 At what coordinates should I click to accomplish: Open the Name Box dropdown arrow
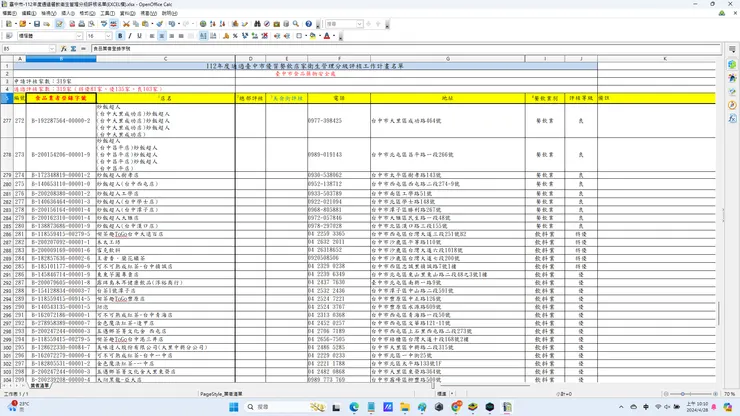(x=52, y=49)
